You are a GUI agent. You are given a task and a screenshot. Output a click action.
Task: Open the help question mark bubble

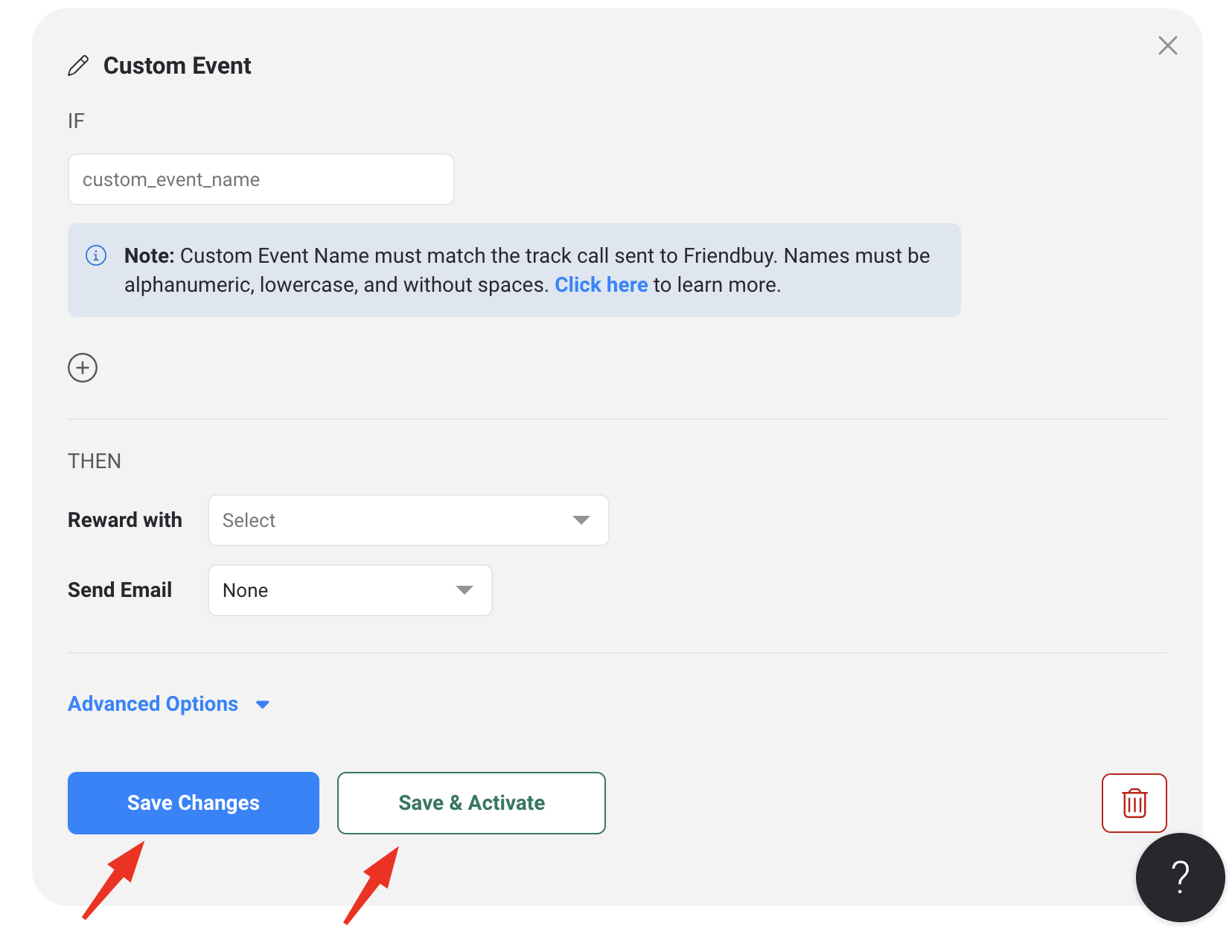coord(1180,877)
